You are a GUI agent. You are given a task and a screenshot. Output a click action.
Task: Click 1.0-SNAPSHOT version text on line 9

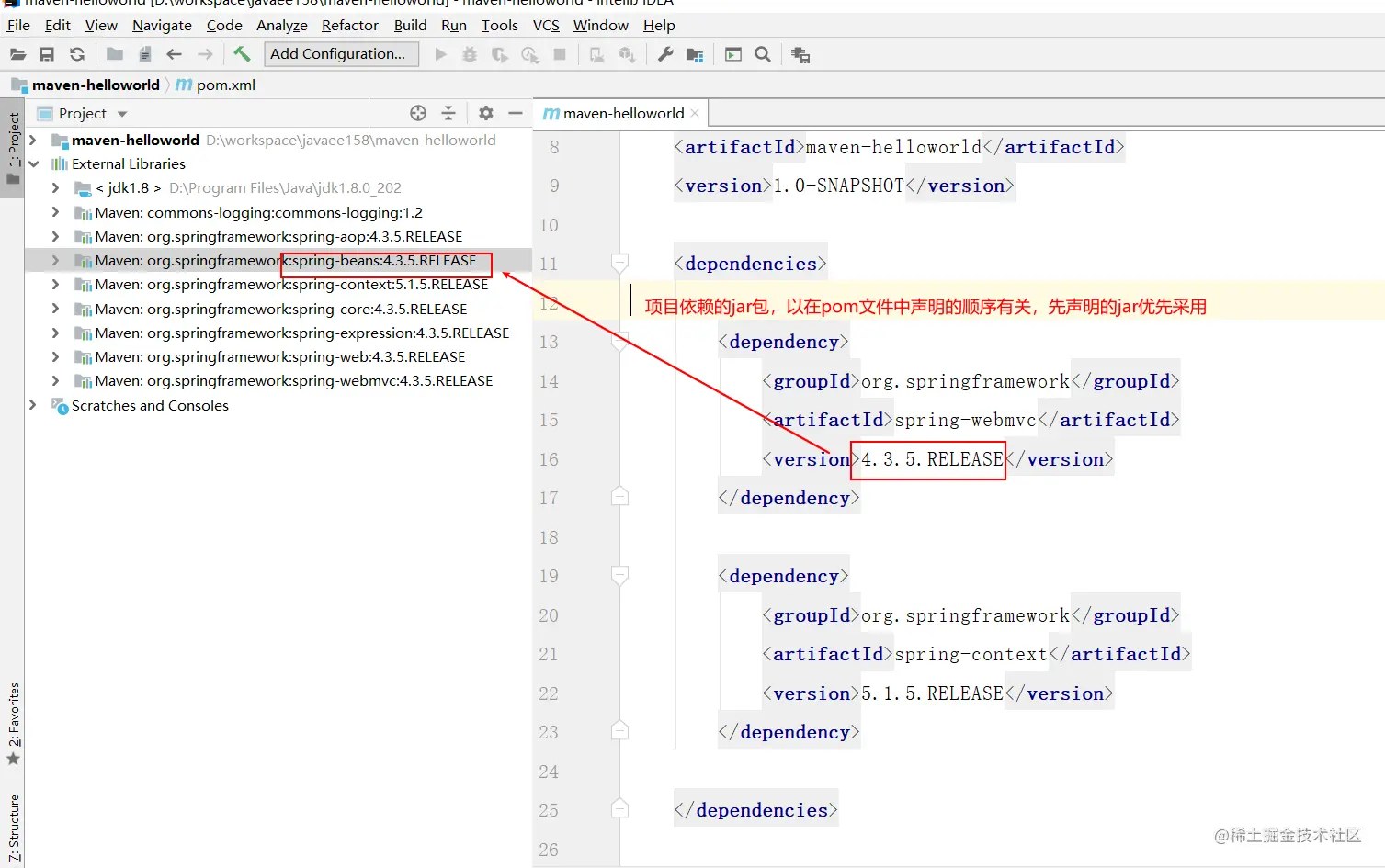[839, 186]
